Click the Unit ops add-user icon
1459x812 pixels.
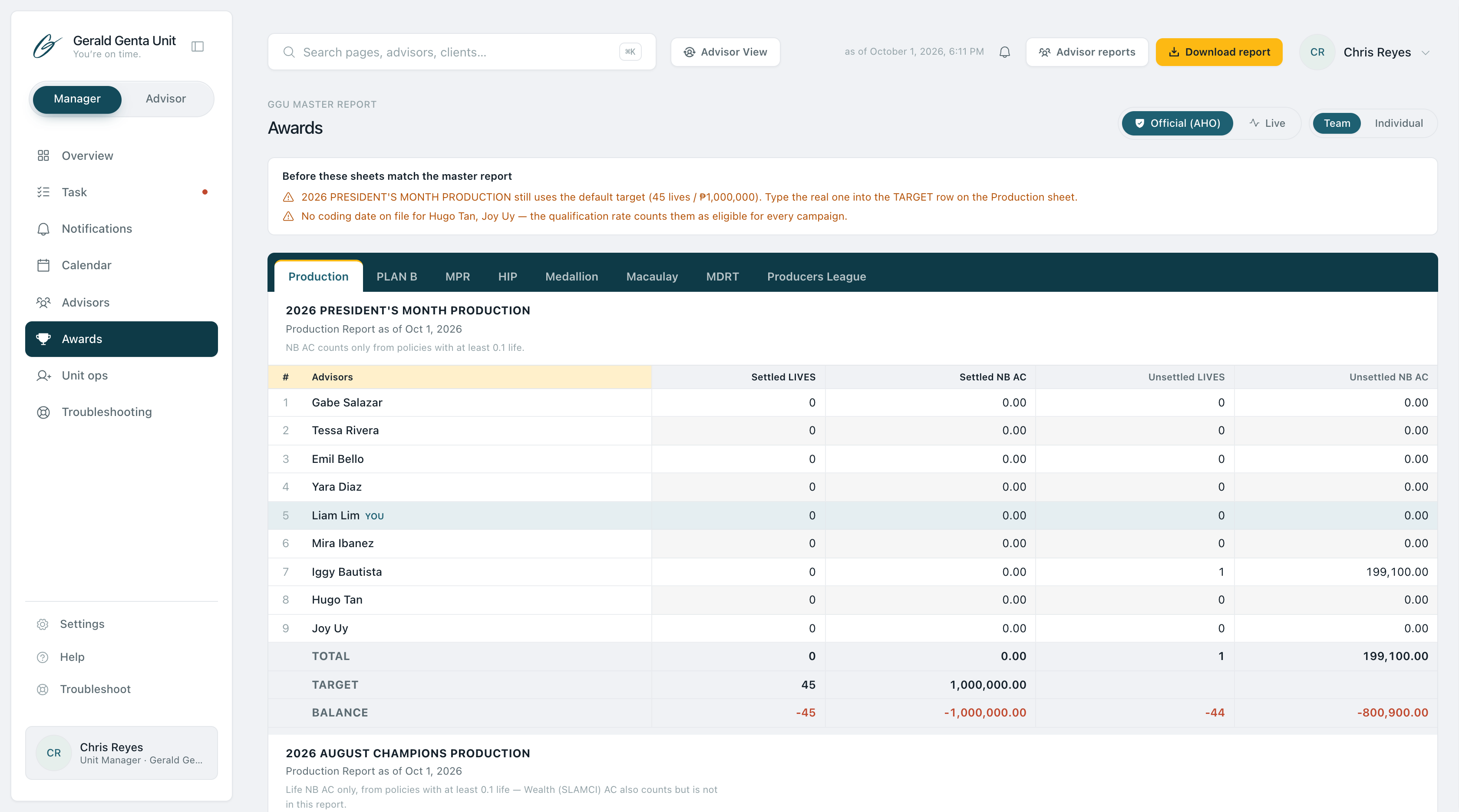pos(43,376)
